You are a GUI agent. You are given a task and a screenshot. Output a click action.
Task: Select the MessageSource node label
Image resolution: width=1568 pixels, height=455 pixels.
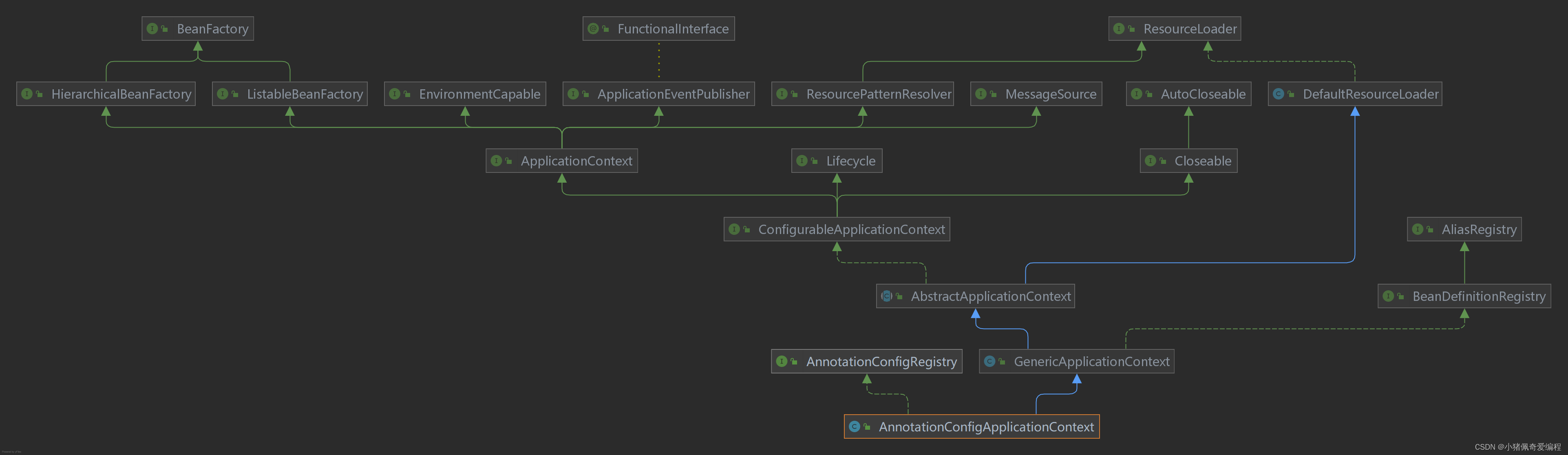coord(1051,94)
